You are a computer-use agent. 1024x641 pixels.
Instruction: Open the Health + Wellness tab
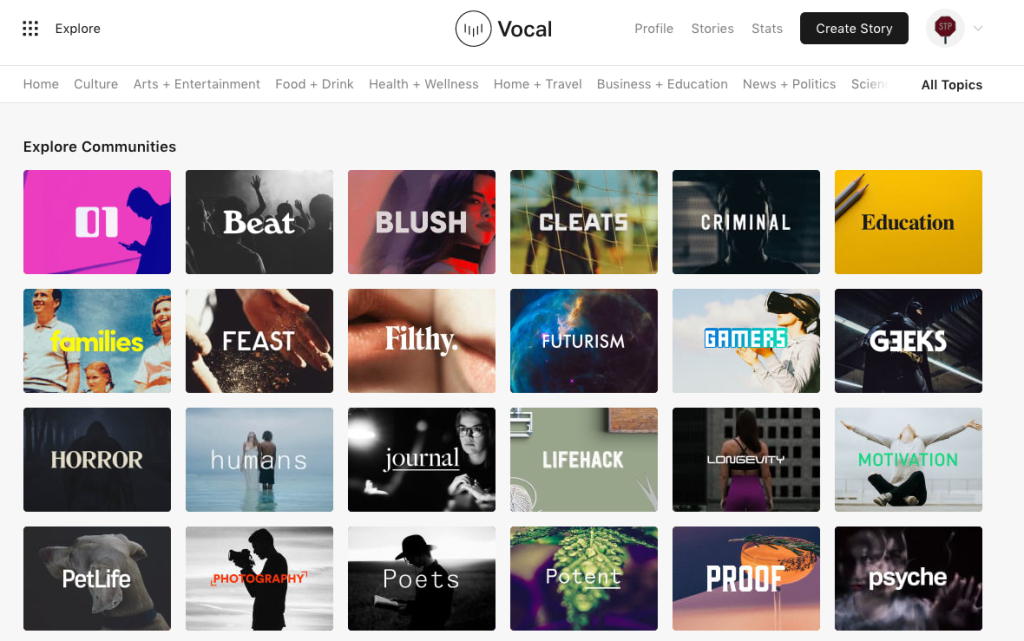423,84
